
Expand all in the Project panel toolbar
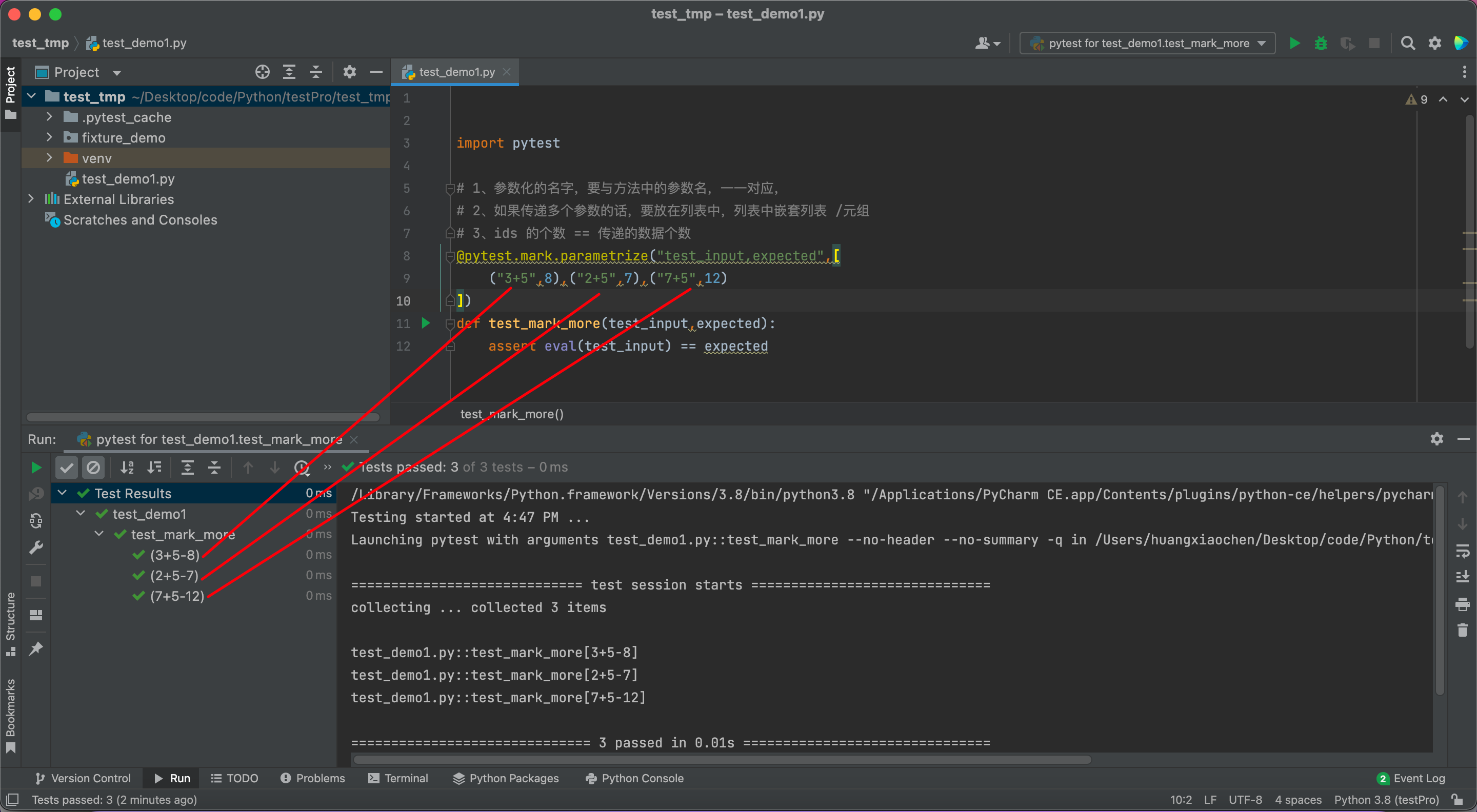click(x=289, y=72)
